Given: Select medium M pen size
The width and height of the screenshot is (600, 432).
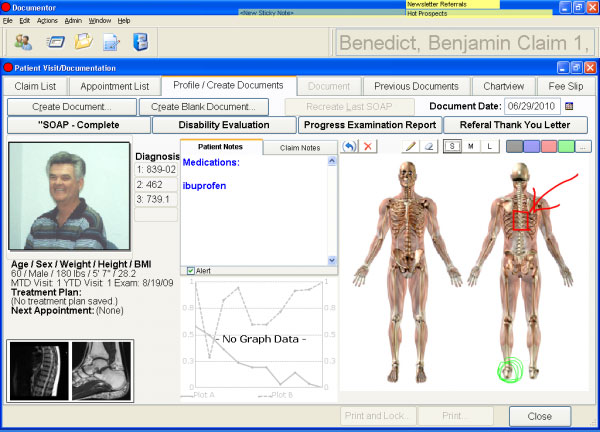Looking at the screenshot, I should coord(471,146).
